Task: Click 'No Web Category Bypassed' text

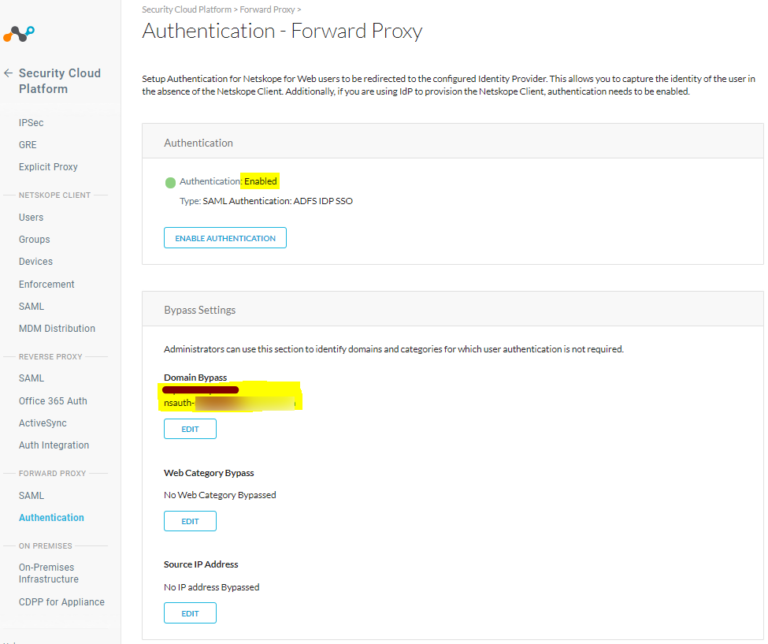Action: click(x=220, y=495)
